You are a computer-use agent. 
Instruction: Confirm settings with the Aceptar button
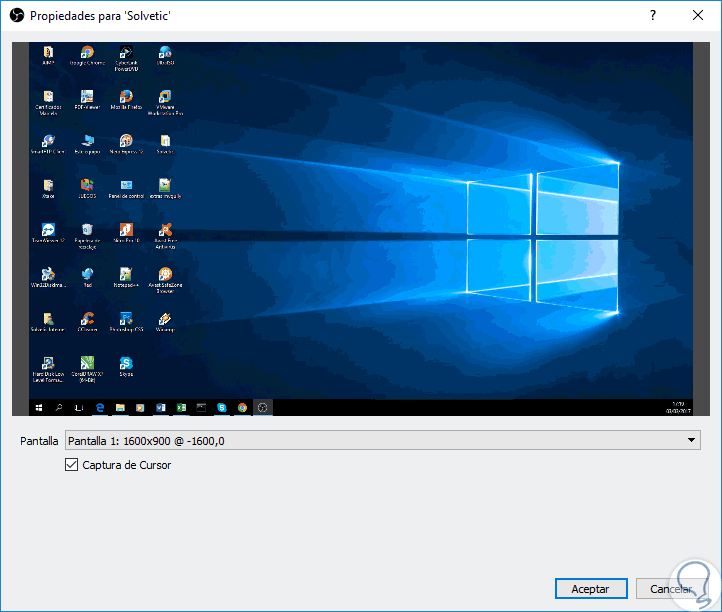pyautogui.click(x=591, y=589)
